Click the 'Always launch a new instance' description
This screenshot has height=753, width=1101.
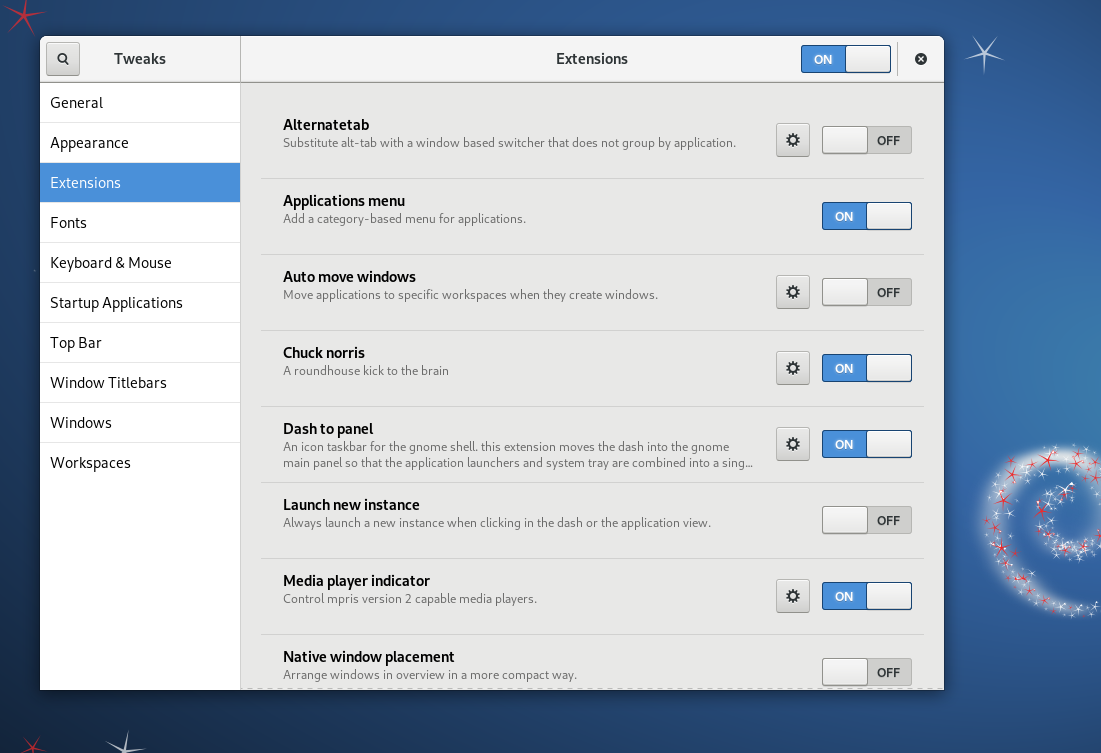[x=497, y=523]
